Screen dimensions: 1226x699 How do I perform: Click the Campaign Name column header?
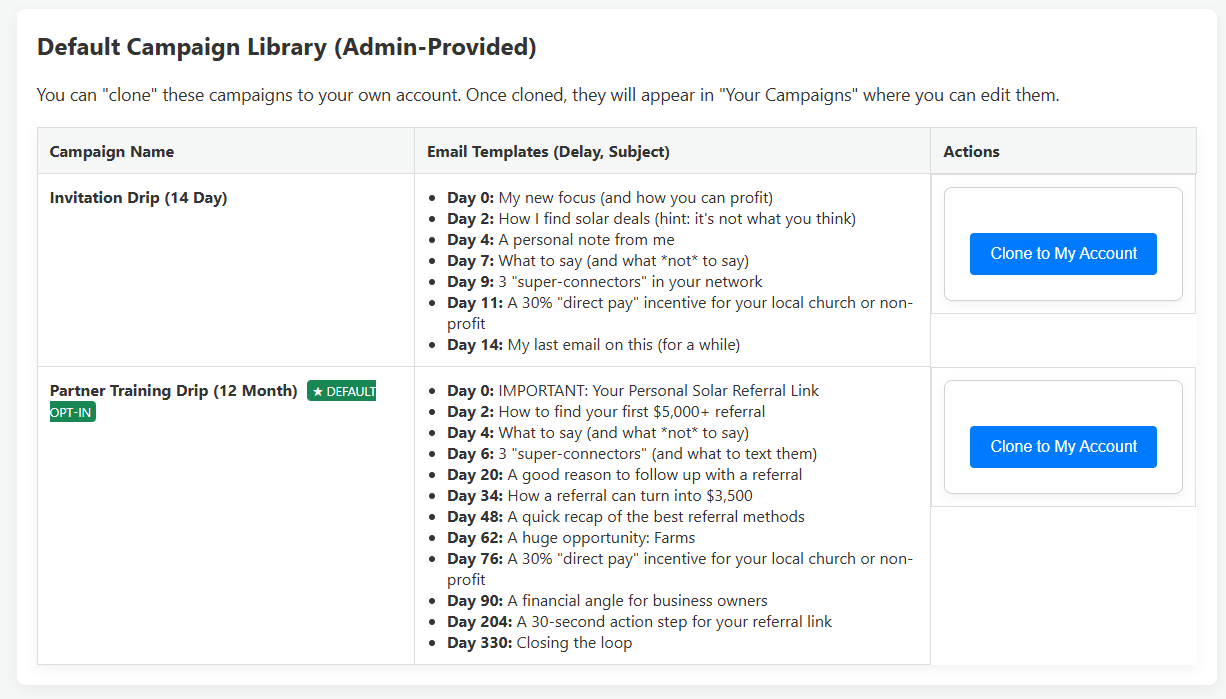click(111, 151)
